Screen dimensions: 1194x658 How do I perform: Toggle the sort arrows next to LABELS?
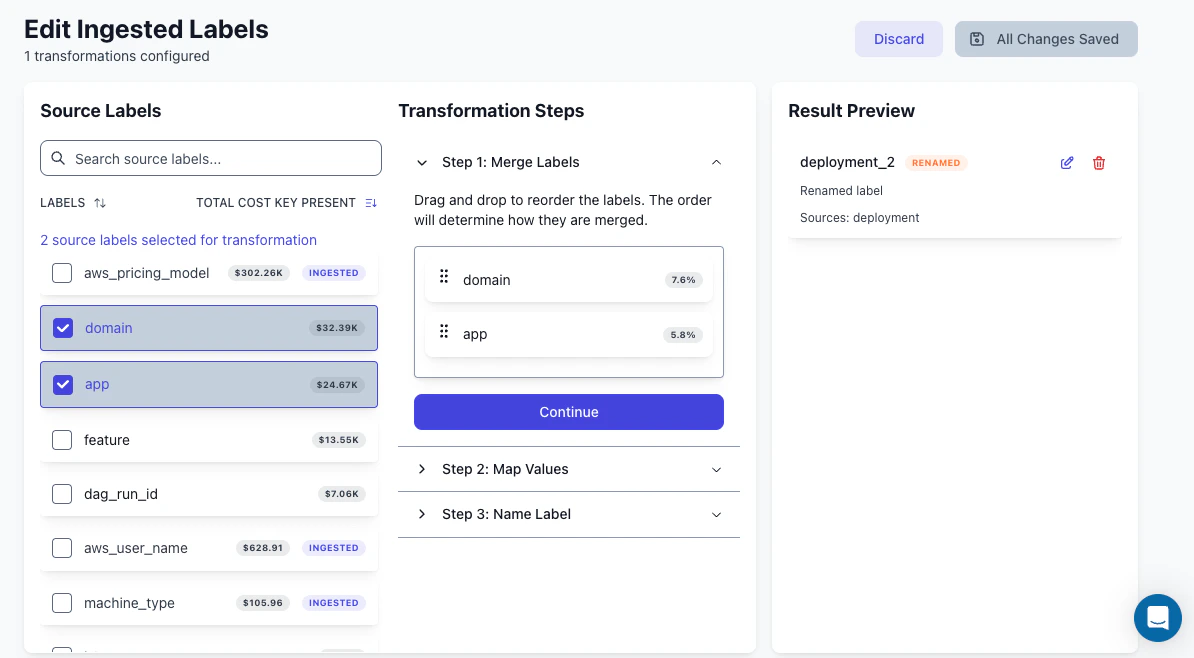click(100, 202)
